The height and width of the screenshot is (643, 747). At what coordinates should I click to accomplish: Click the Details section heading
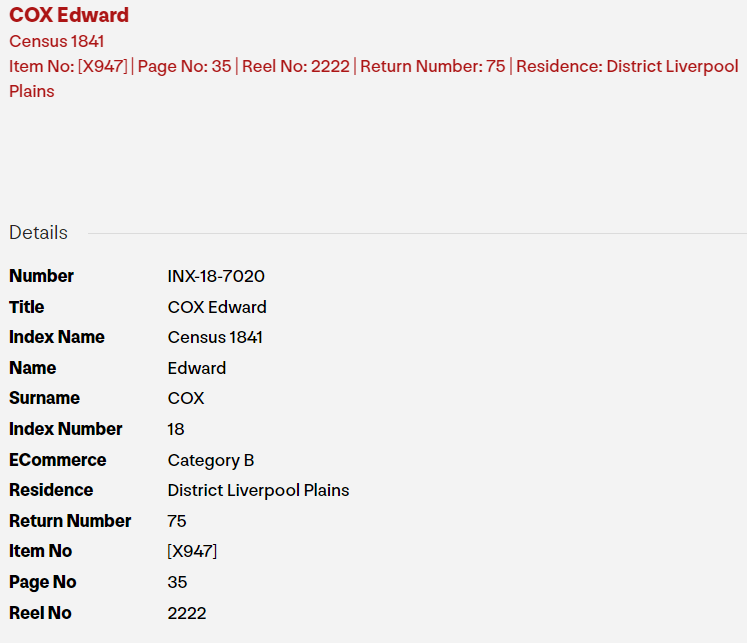(38, 233)
